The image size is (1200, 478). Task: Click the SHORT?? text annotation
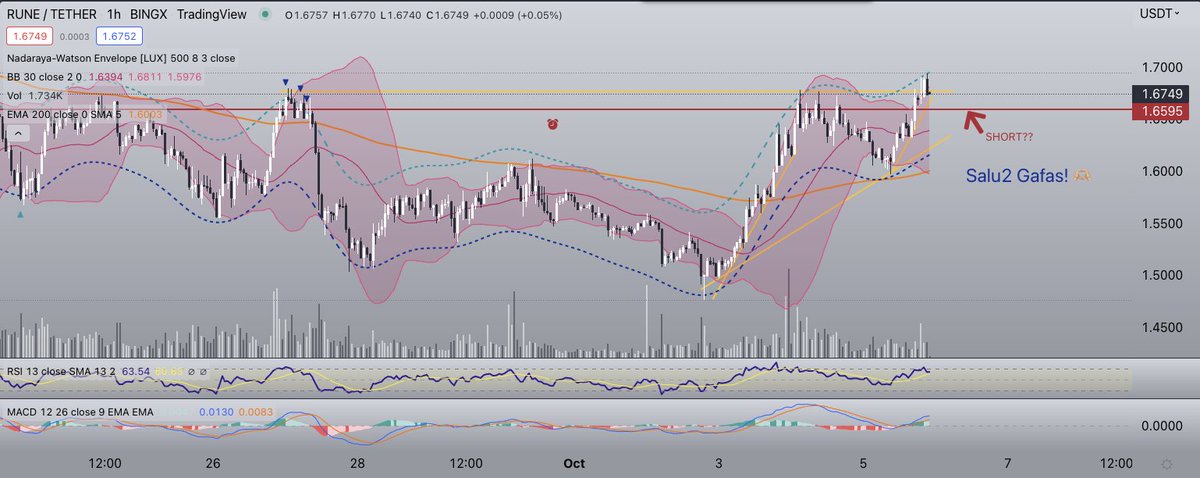pyautogui.click(x=1008, y=136)
